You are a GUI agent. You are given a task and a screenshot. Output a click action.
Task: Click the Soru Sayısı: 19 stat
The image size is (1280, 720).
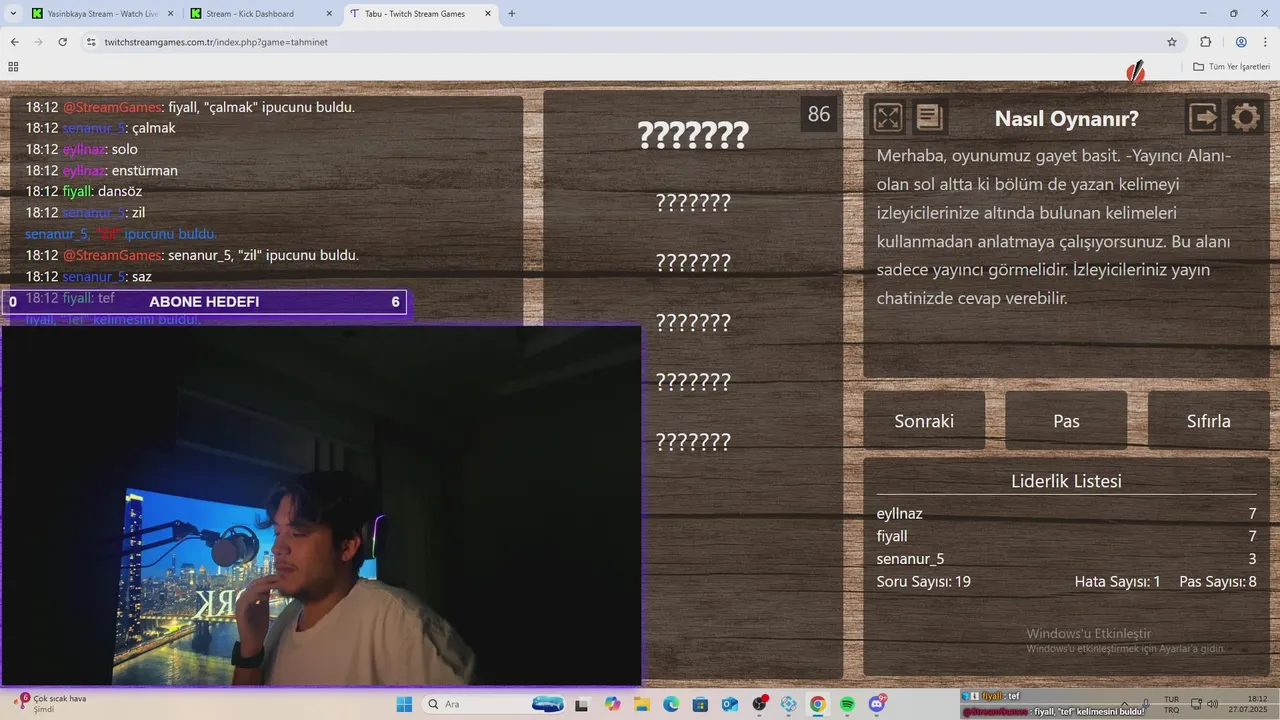(x=923, y=581)
